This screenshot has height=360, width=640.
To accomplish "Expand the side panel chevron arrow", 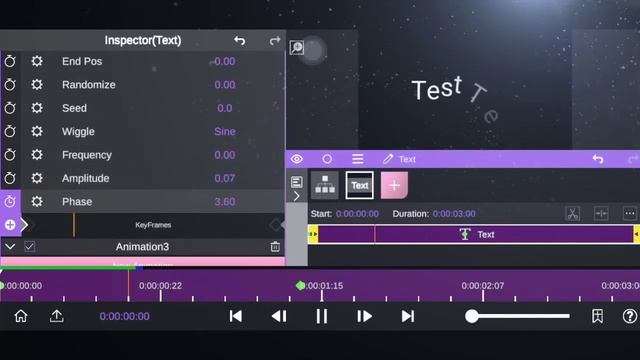I will (x=297, y=196).
